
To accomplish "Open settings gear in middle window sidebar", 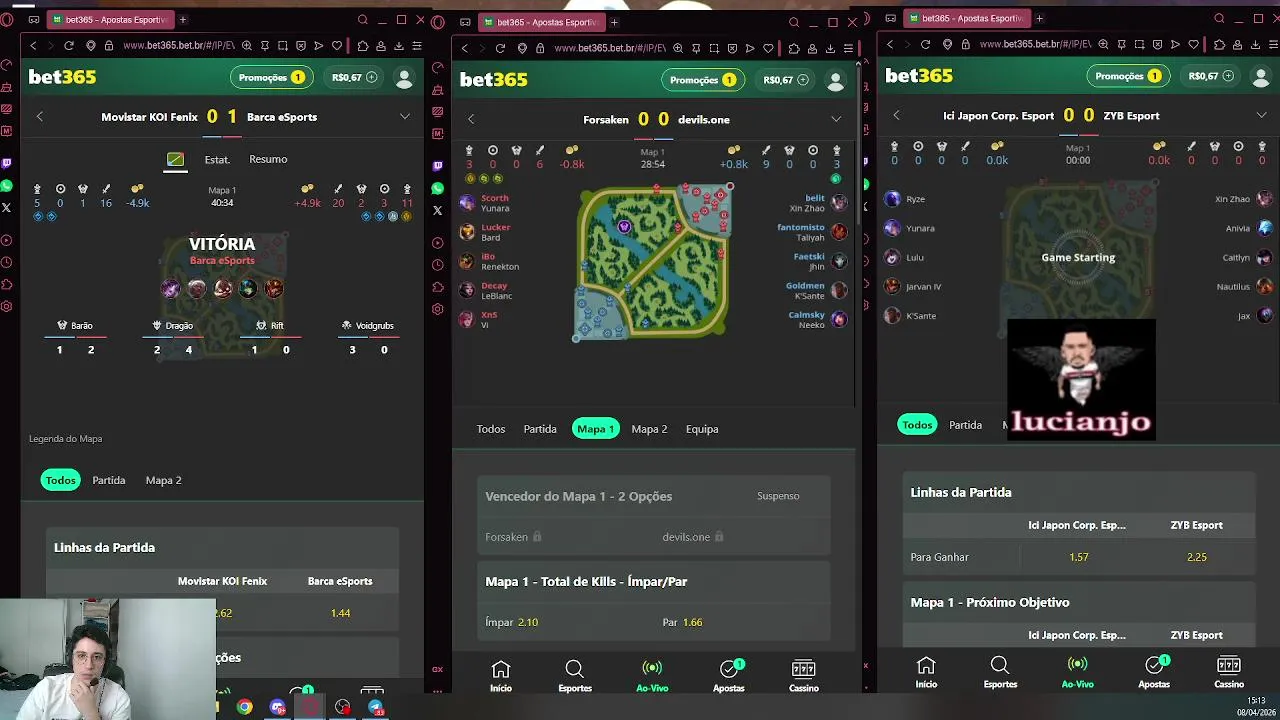I will tap(437, 309).
